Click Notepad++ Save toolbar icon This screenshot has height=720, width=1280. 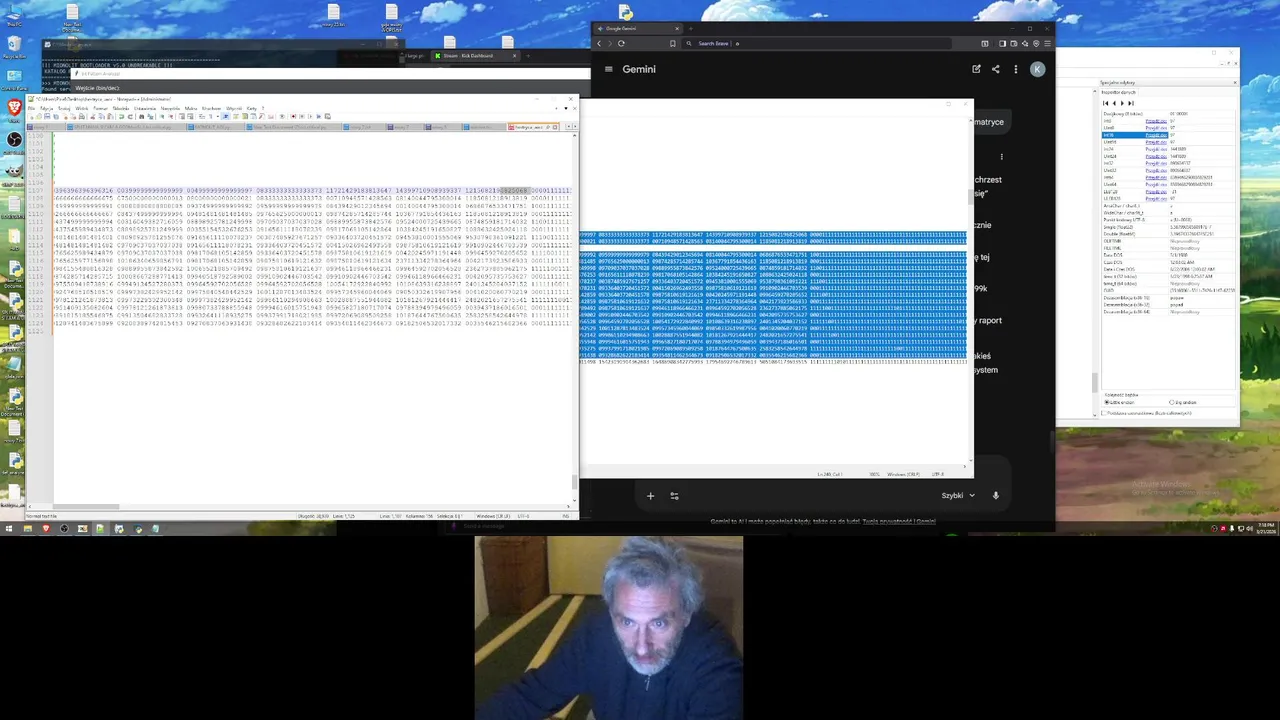(47, 116)
